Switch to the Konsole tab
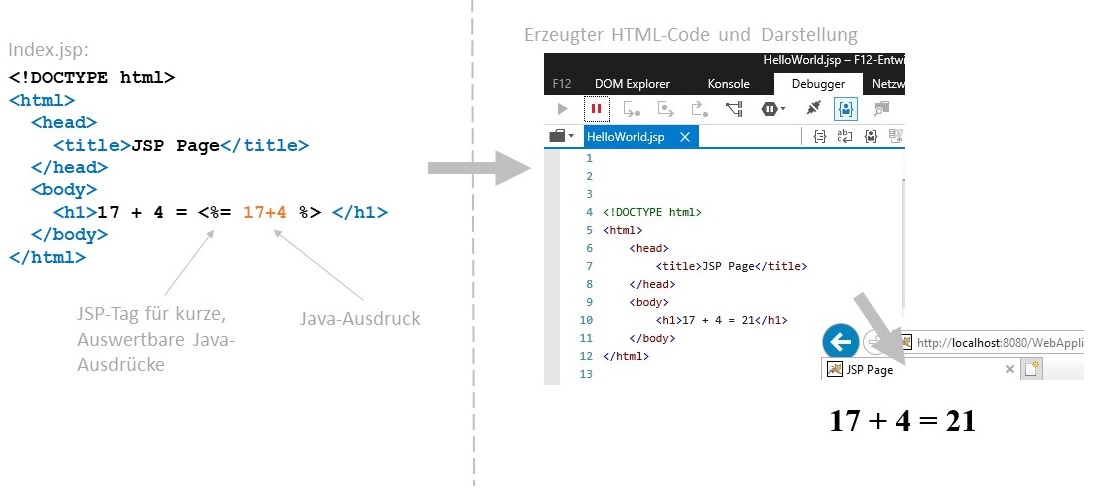1106x499 pixels. (728, 84)
